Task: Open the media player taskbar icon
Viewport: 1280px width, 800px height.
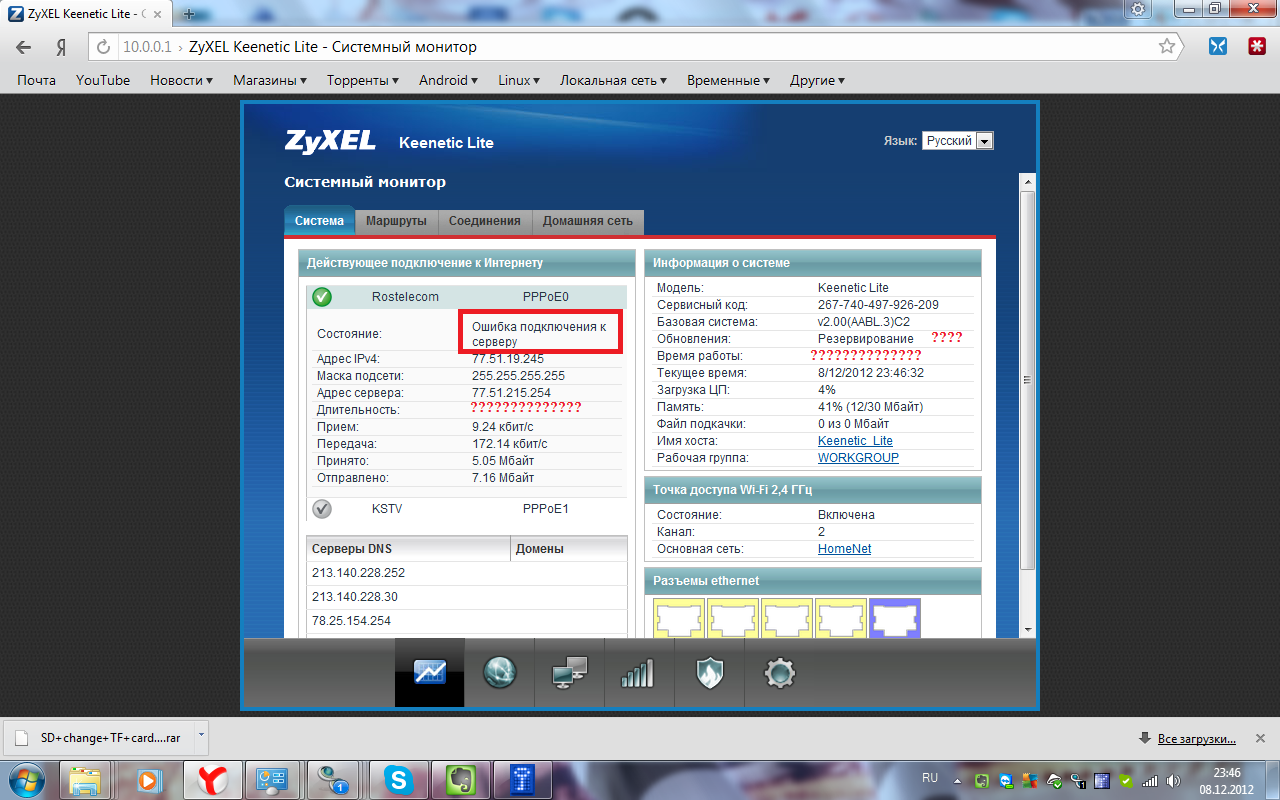Action: tap(149, 779)
